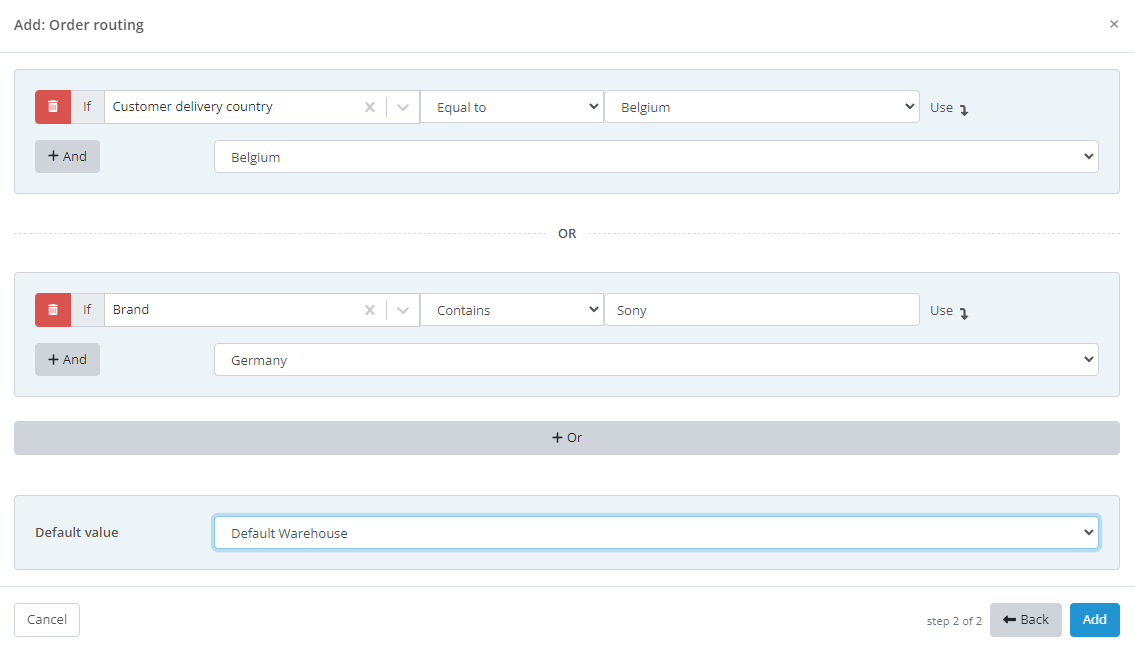Clear the Brand field selection

(369, 310)
